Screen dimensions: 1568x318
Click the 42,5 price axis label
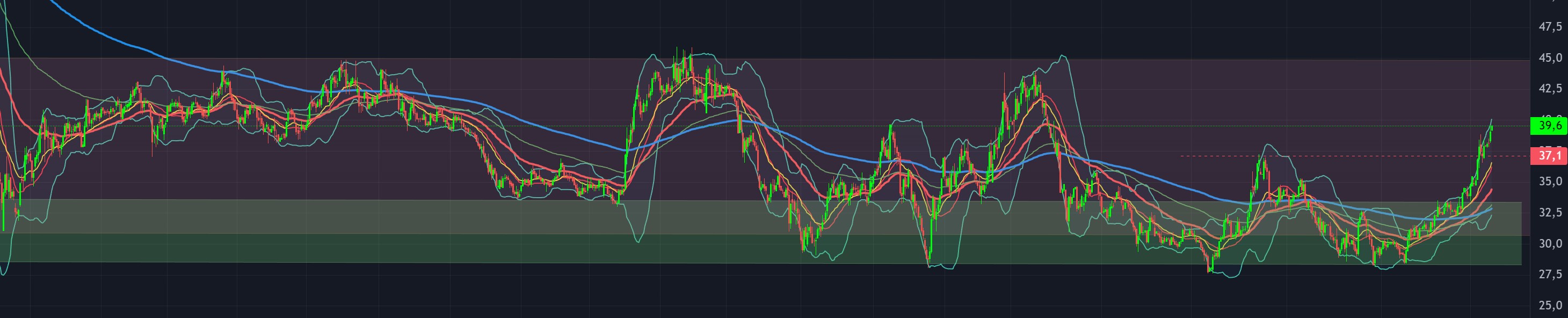click(x=1550, y=89)
